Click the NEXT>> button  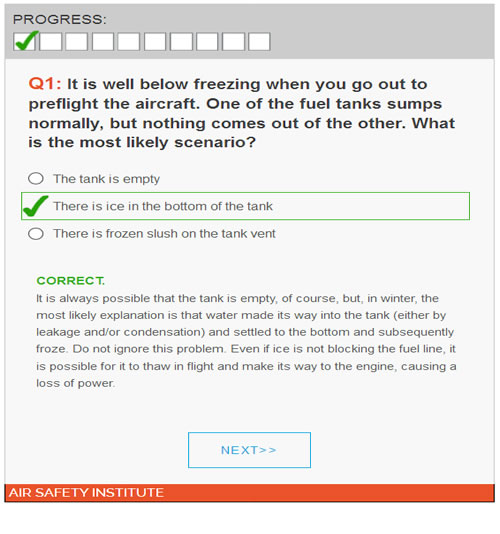pos(249,450)
